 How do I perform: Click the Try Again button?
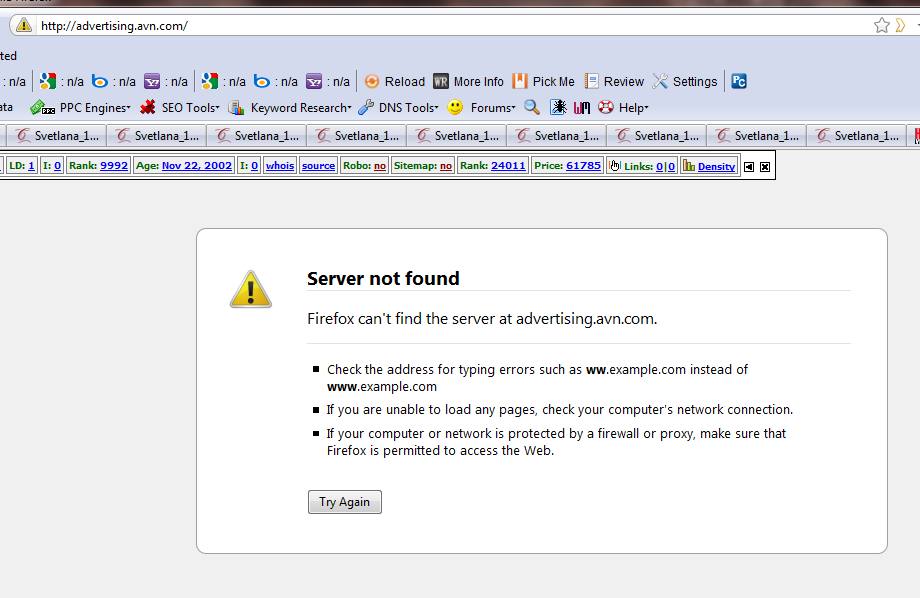[344, 502]
